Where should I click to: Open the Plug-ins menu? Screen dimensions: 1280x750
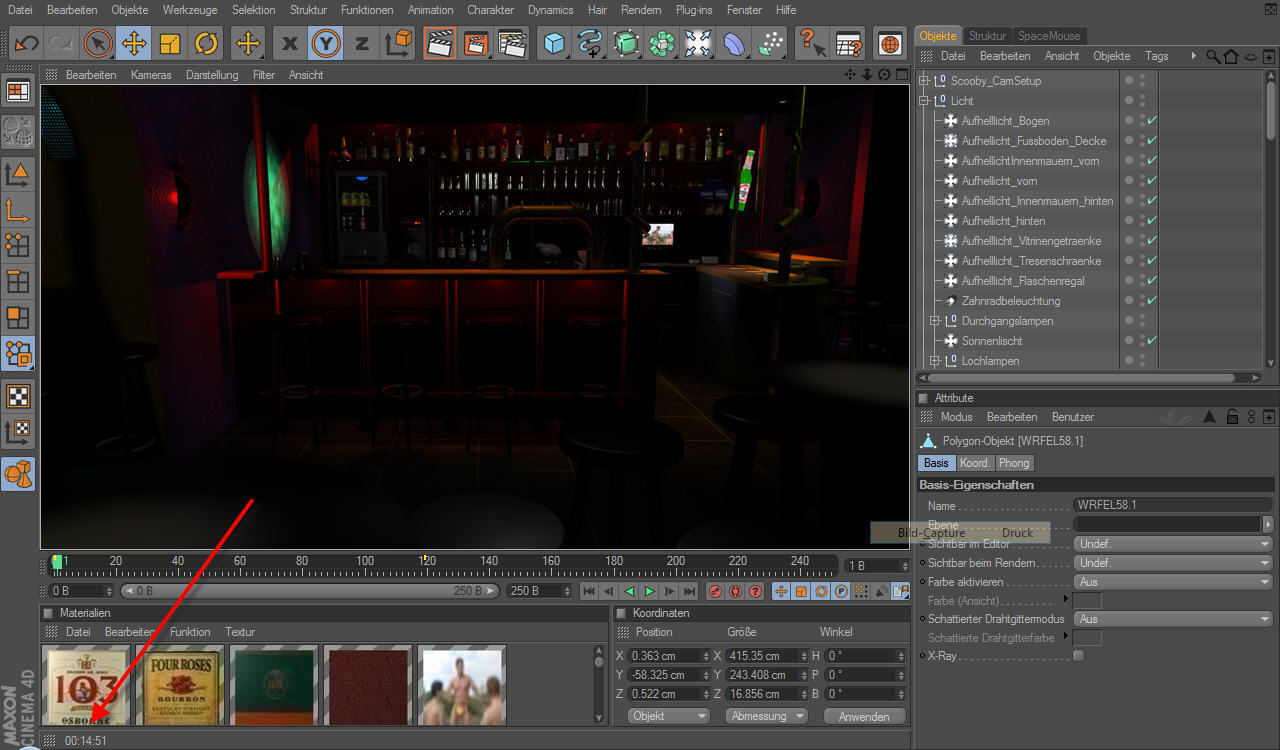695,10
